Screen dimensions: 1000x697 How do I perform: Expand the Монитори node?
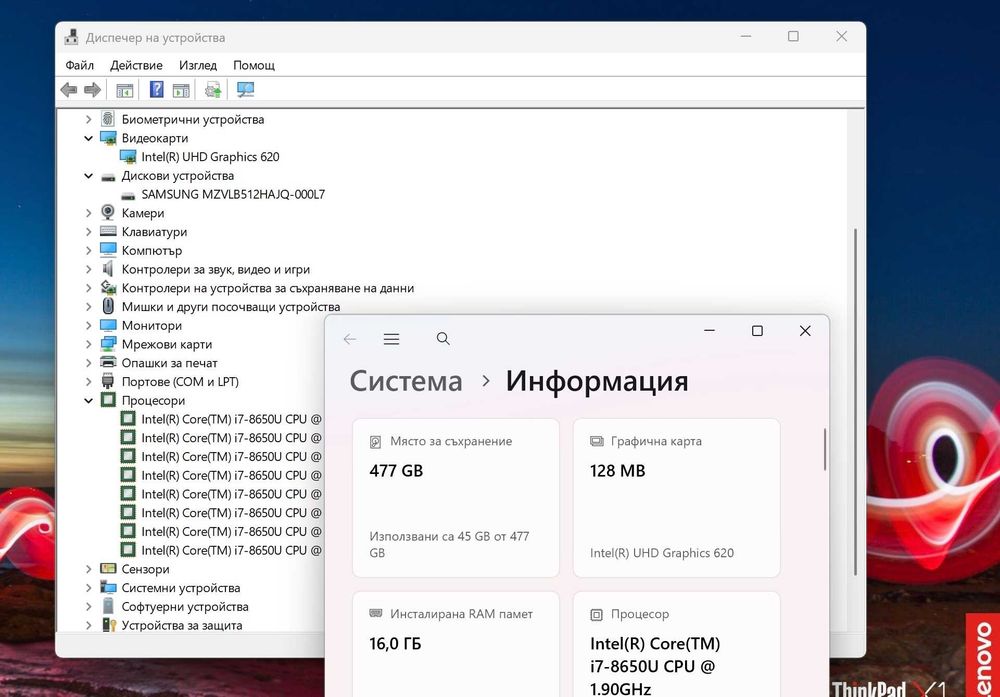(89, 326)
